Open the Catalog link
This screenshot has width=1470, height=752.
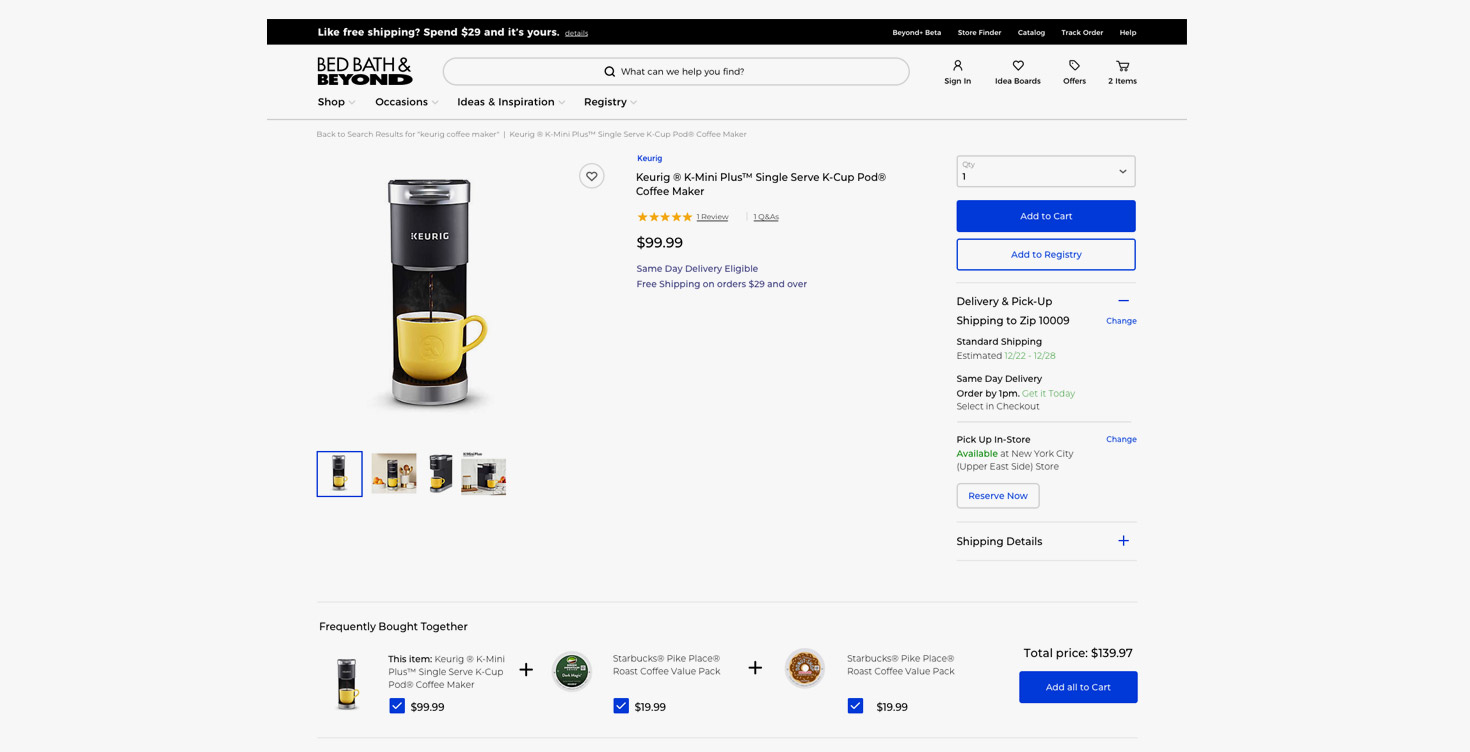tap(1031, 33)
